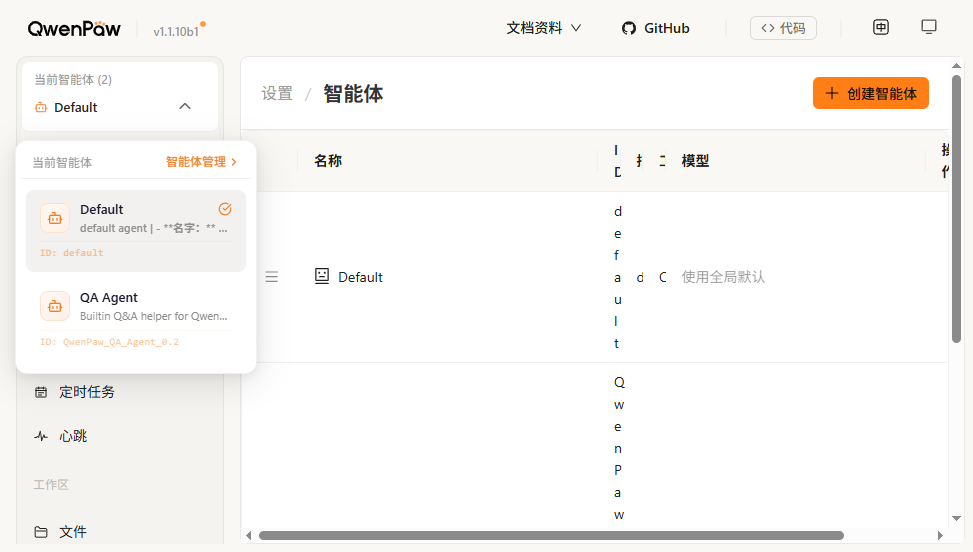Click the language switch icon

(881, 27)
